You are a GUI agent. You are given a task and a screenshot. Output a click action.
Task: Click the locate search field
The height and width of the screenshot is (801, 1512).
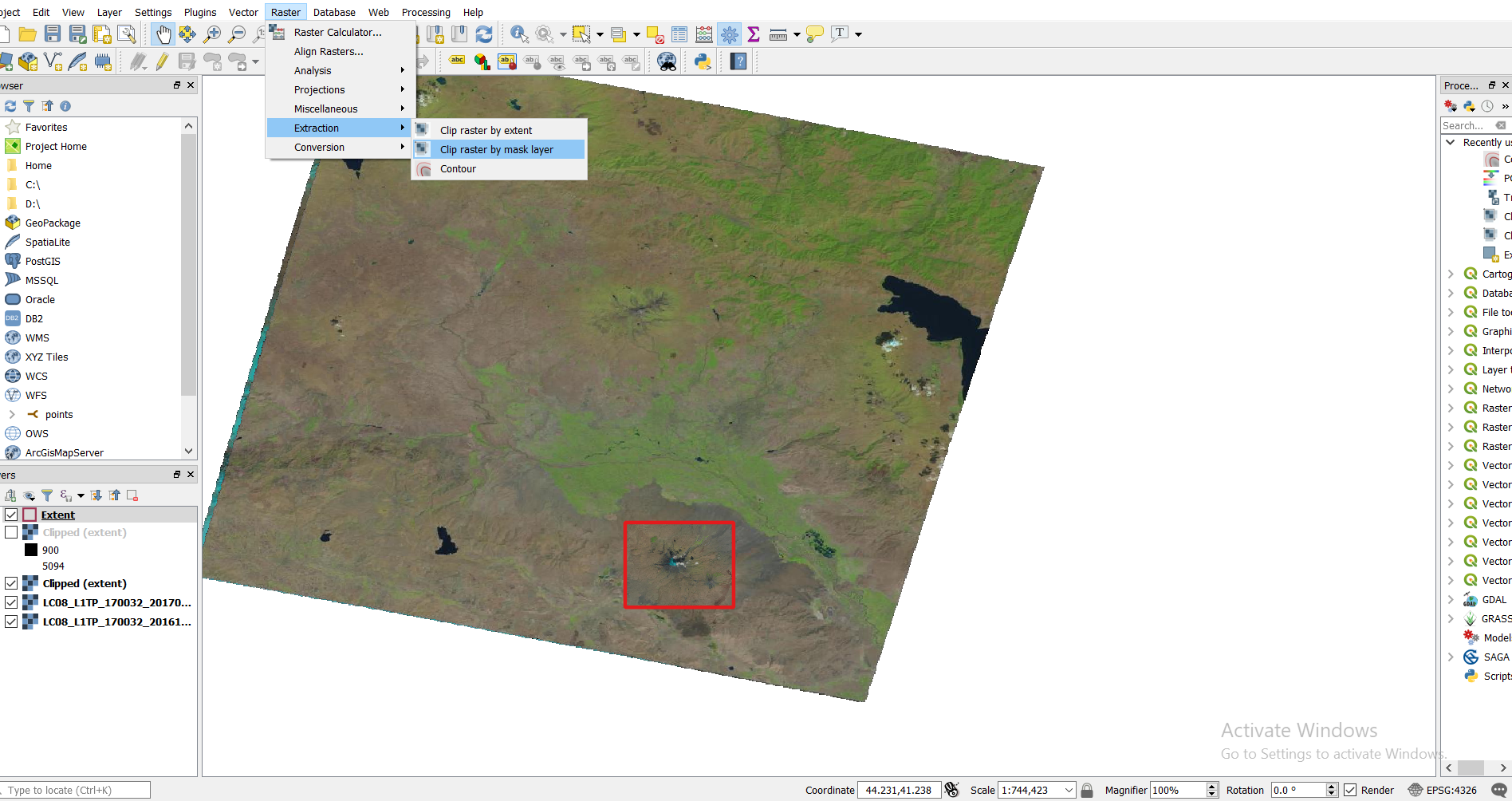72,790
